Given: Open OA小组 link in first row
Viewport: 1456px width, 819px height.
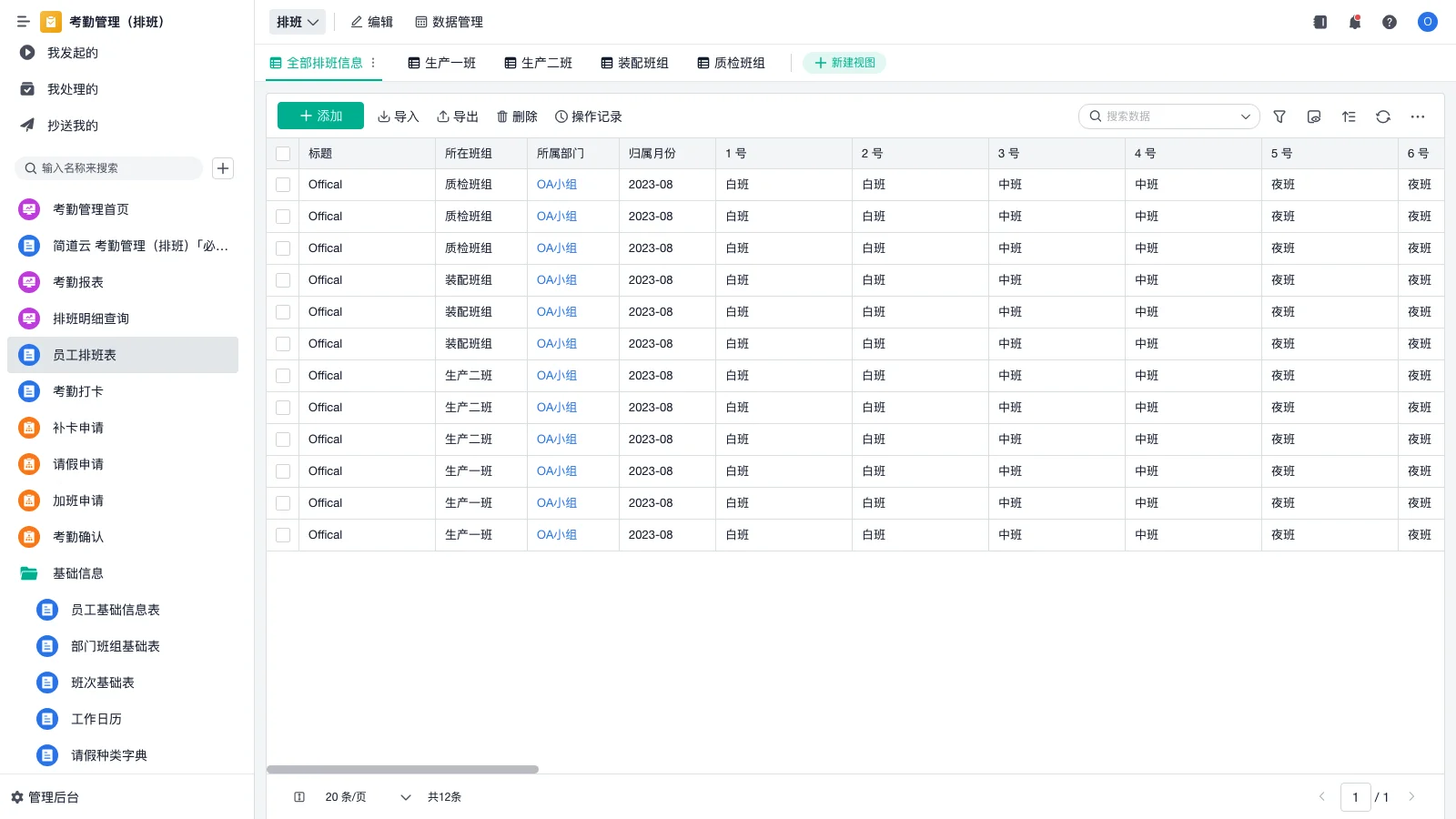Looking at the screenshot, I should coord(557,185).
